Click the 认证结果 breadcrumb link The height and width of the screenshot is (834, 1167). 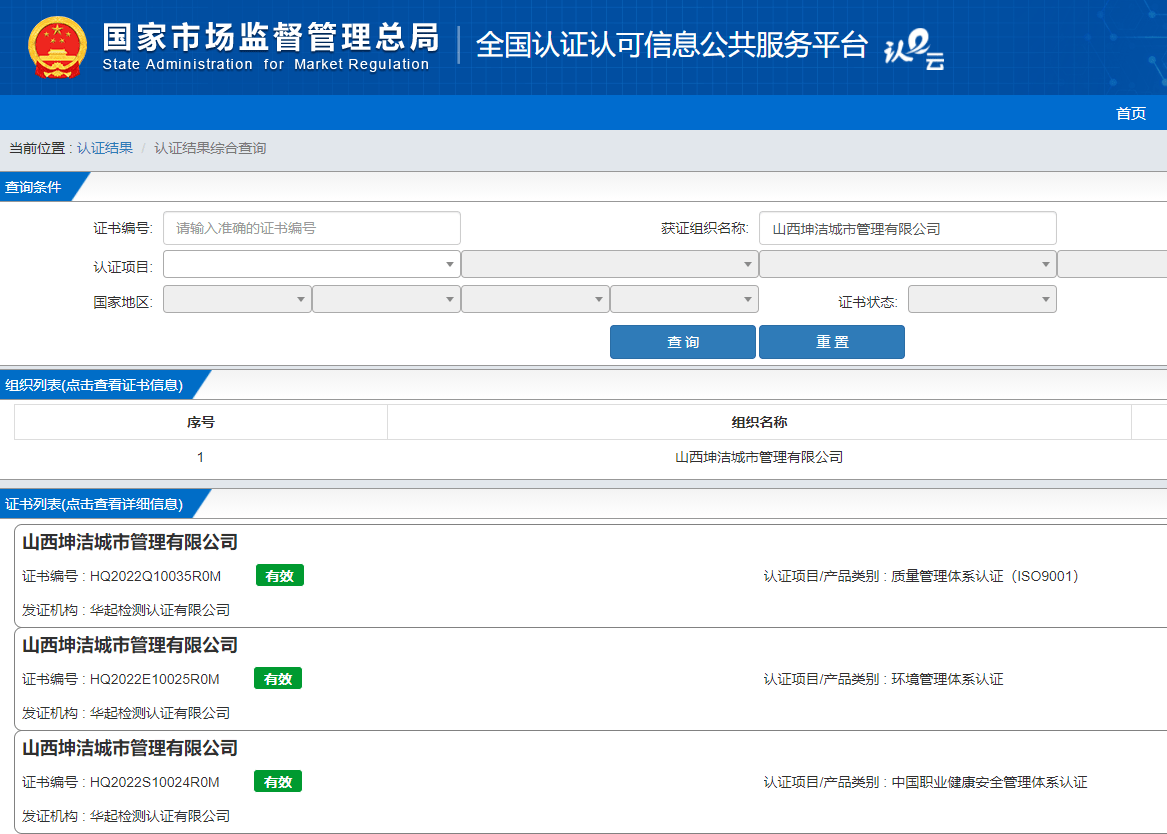[105, 148]
